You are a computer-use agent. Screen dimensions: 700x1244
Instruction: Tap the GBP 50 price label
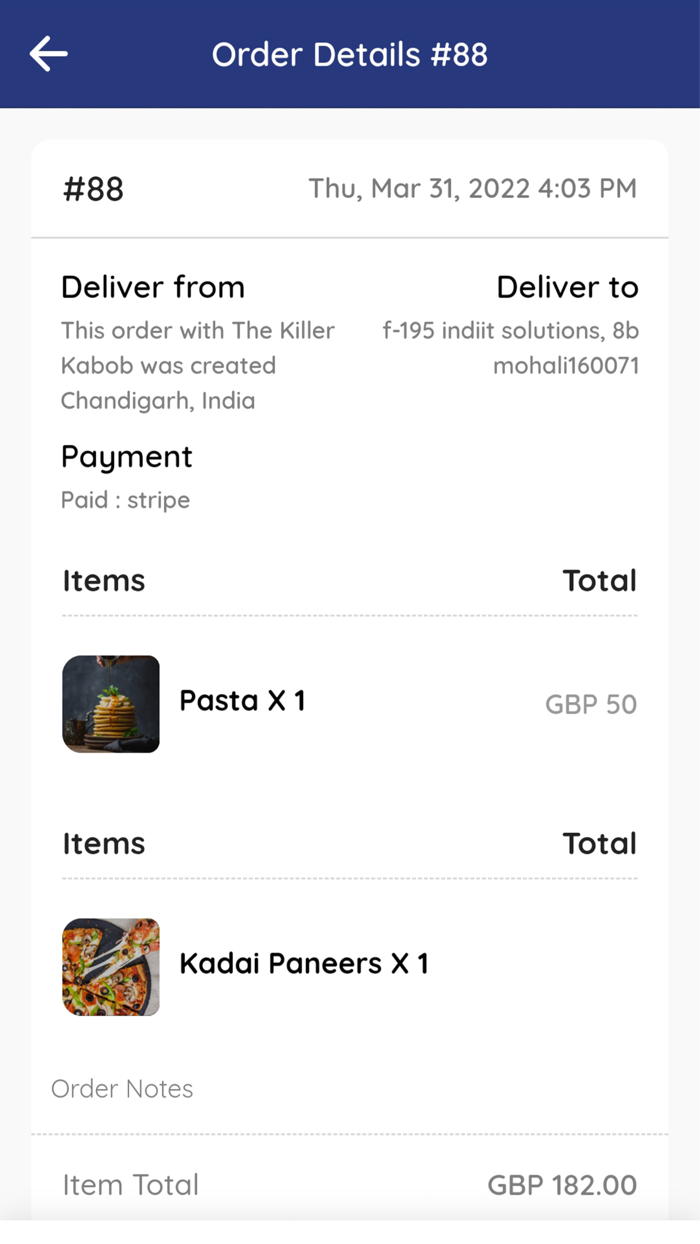coord(590,704)
